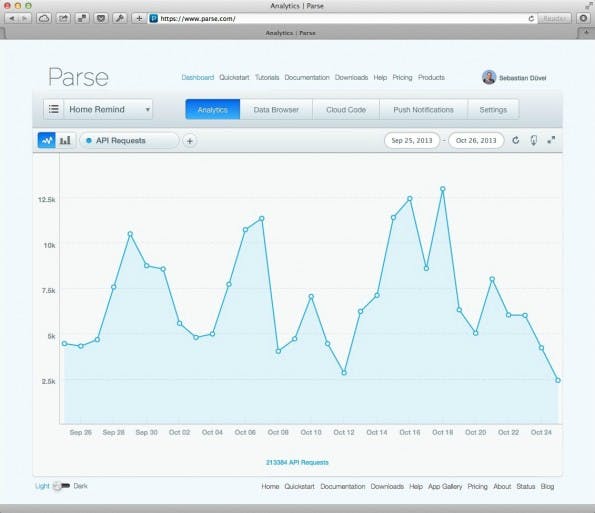Click the Dark theme label
The image size is (595, 513).
(x=80, y=486)
